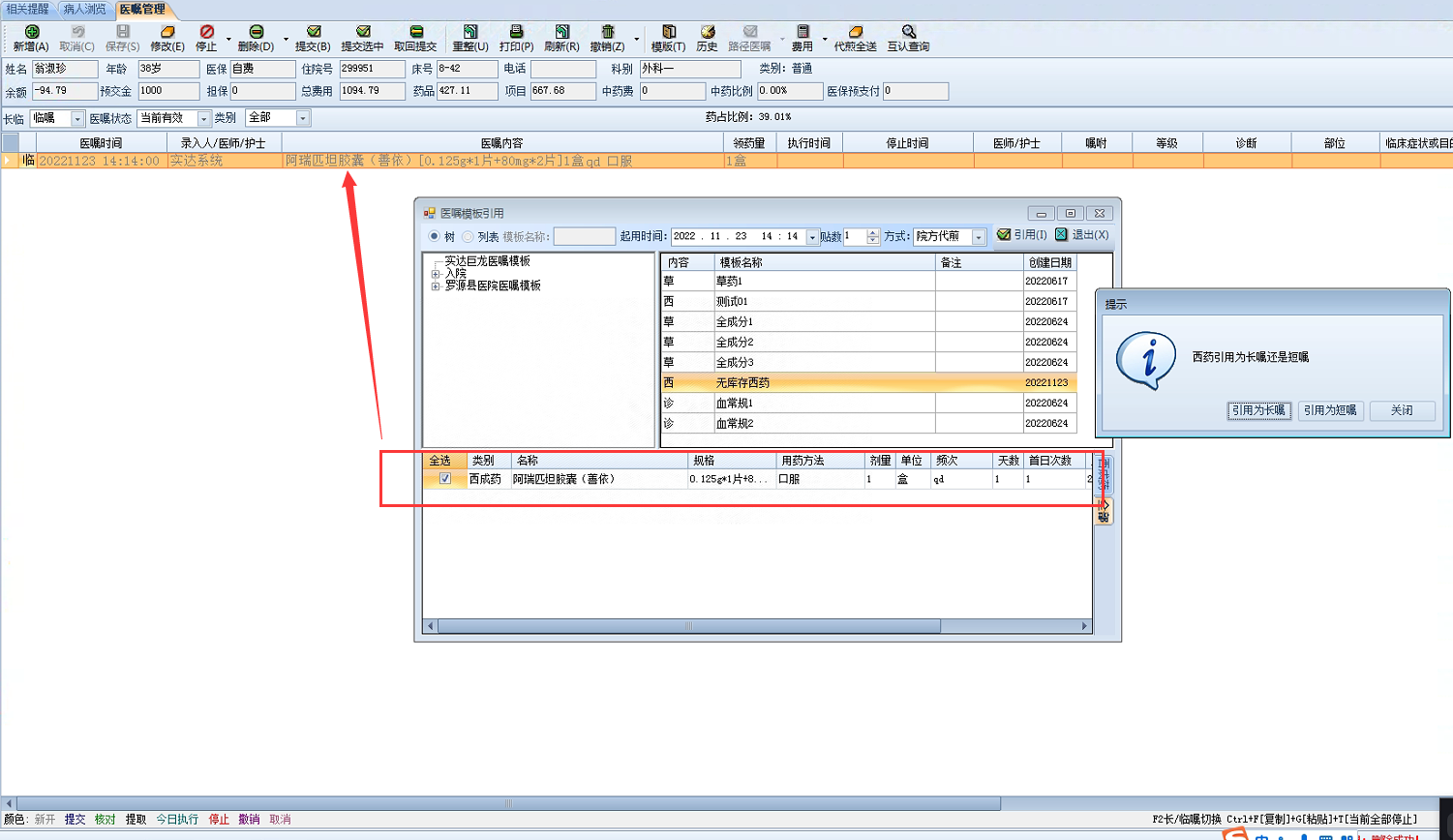Screen dimensions: 1453x840
Task: Click the 关闭 button in prompt dialog
Action: tap(1402, 410)
